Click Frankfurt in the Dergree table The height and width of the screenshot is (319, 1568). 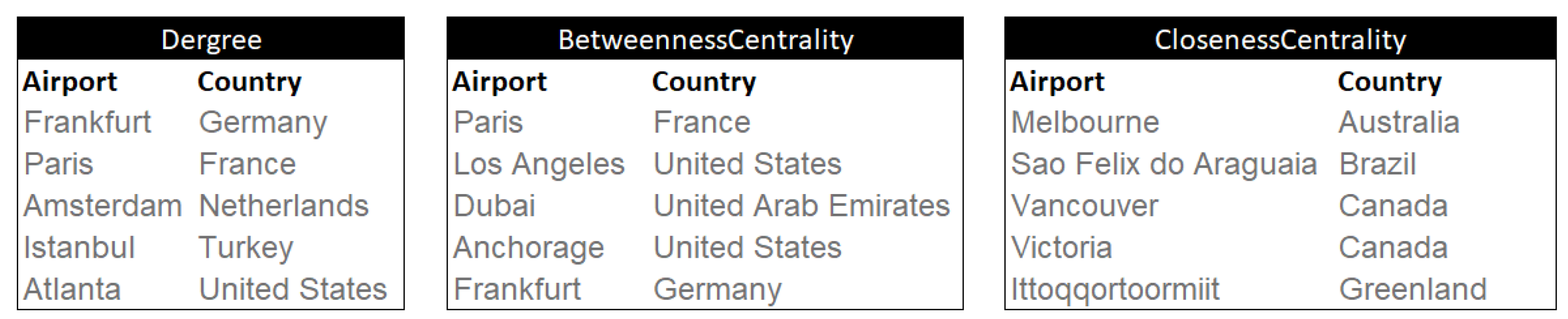coord(87,123)
